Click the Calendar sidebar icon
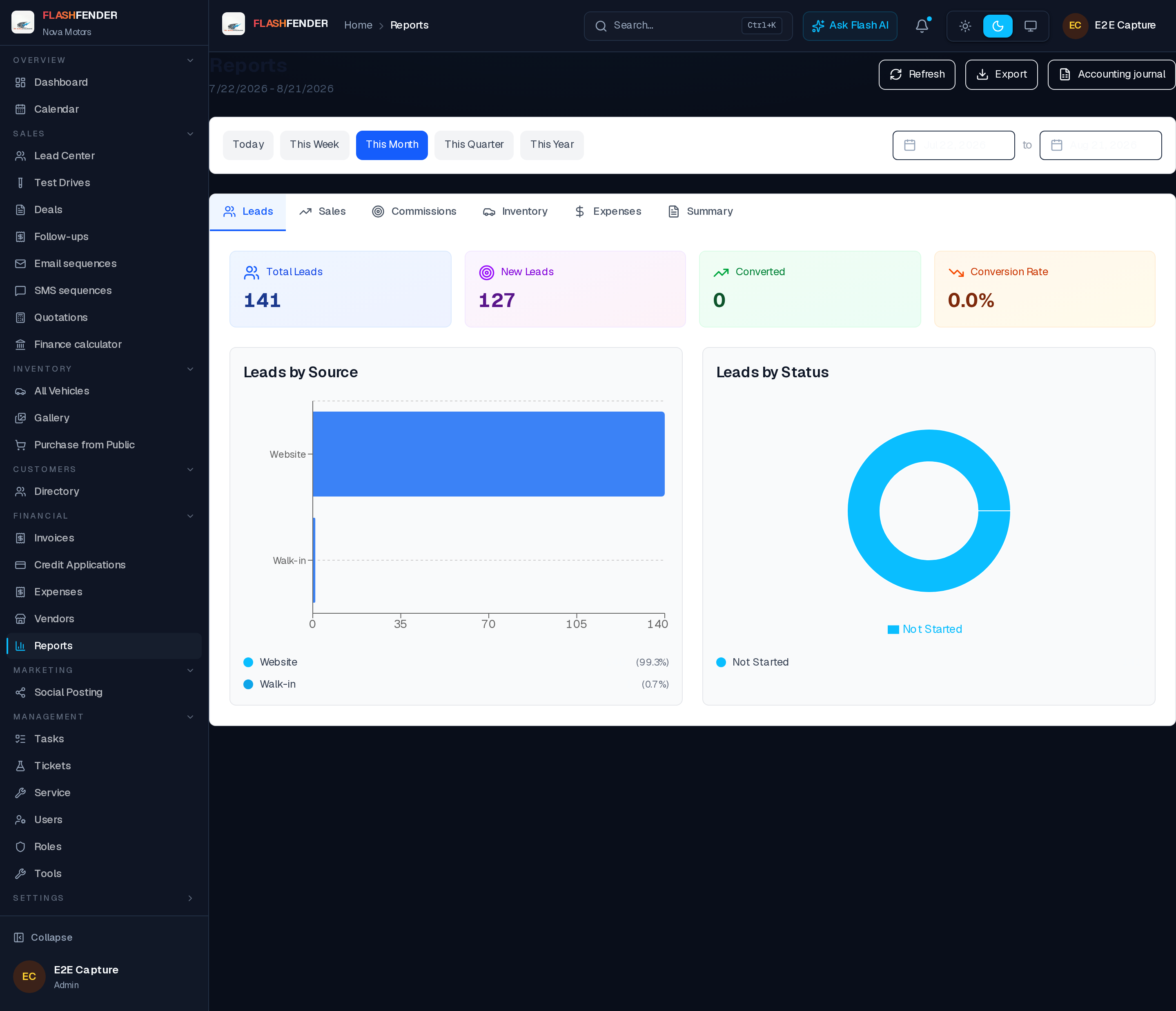 point(20,109)
